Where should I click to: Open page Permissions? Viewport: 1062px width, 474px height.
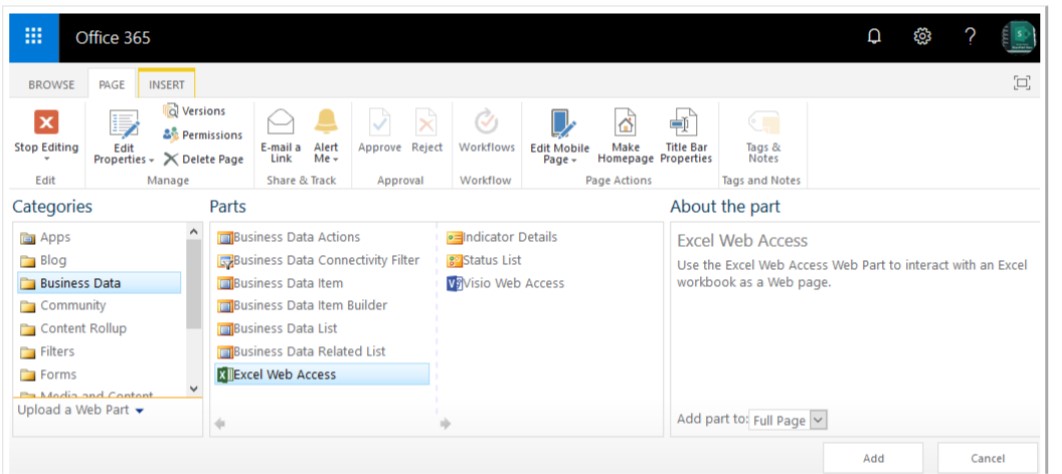[202, 135]
